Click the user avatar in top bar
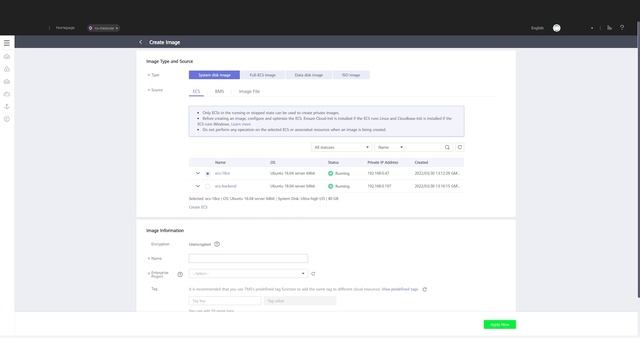This screenshot has height=360, width=640. (x=556, y=28)
